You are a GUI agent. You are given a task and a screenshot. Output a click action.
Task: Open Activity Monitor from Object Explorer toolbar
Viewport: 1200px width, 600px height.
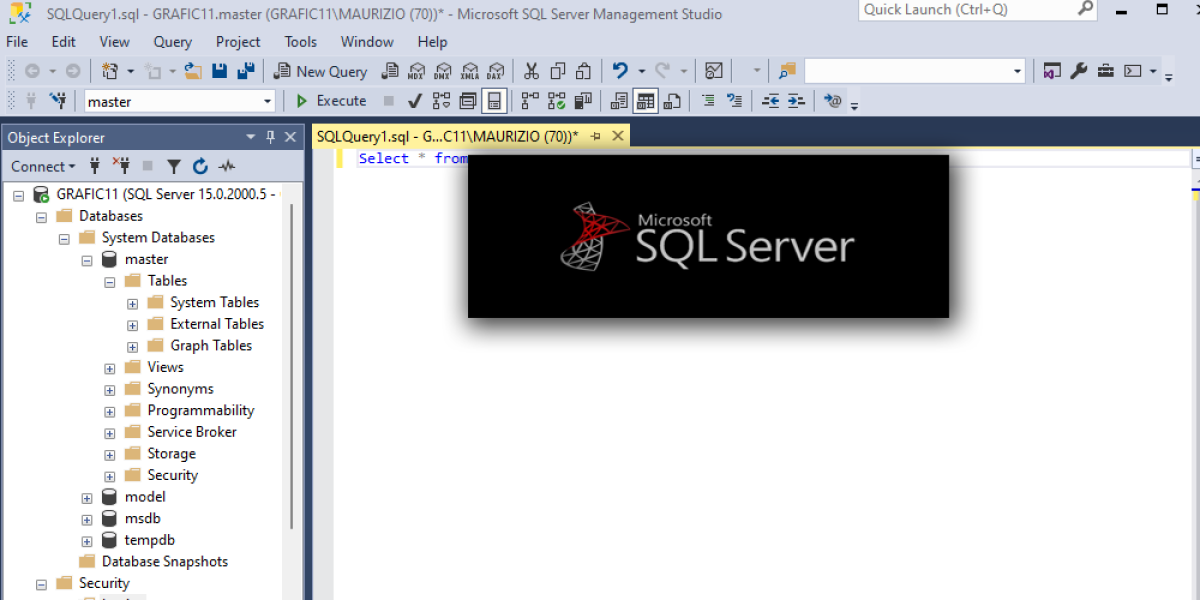[x=227, y=167]
